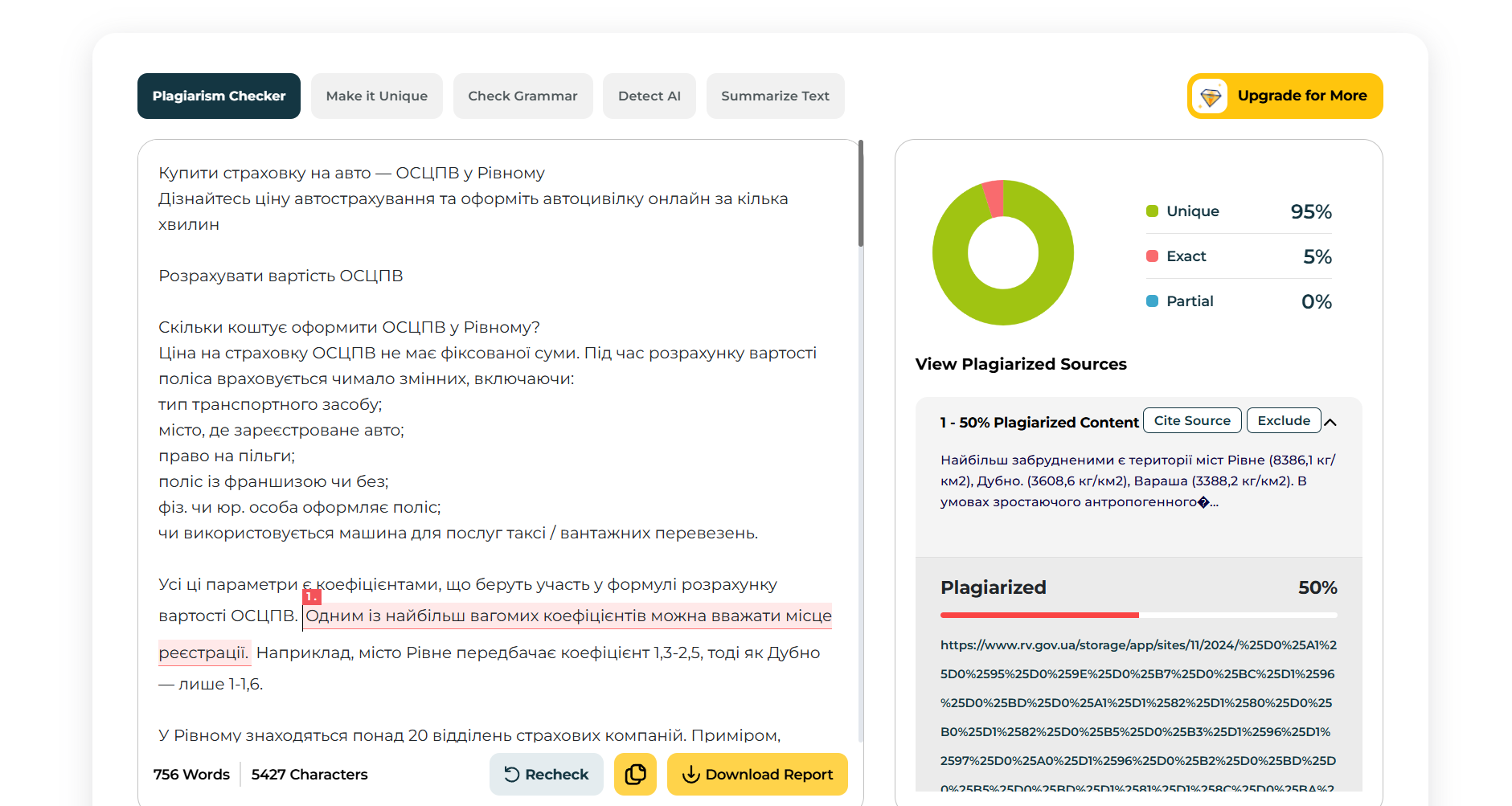Click the line 'Розрахувати вартість ОСЦПВ'
This screenshot has height=806, width=1512.
[x=281, y=276]
